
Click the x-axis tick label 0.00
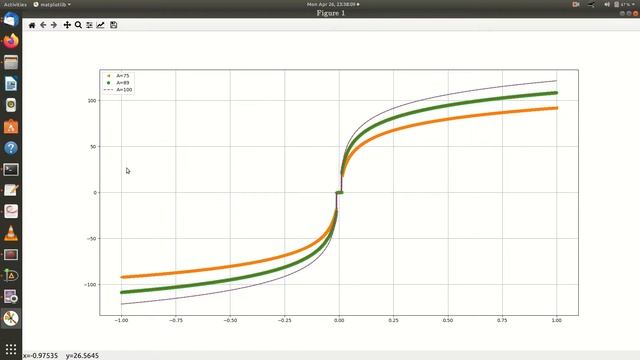coord(339,320)
